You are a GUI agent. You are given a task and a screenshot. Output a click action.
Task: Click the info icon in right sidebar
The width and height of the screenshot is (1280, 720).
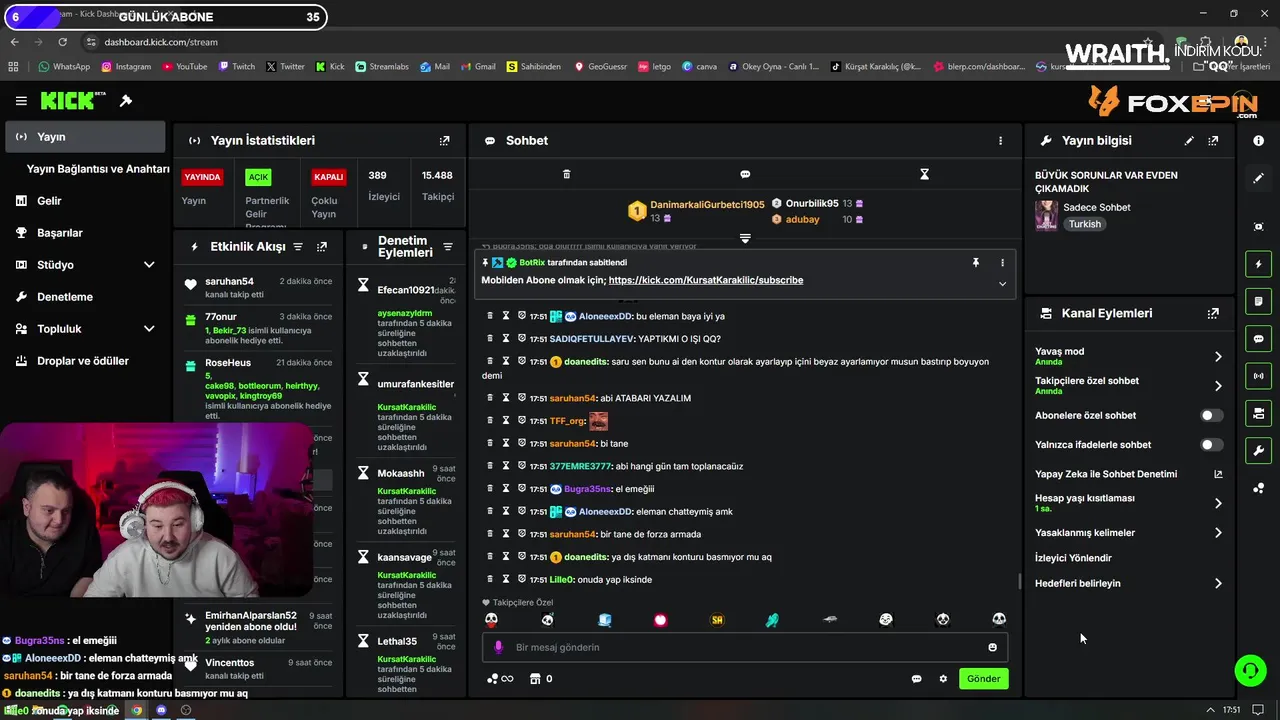tap(1258, 141)
